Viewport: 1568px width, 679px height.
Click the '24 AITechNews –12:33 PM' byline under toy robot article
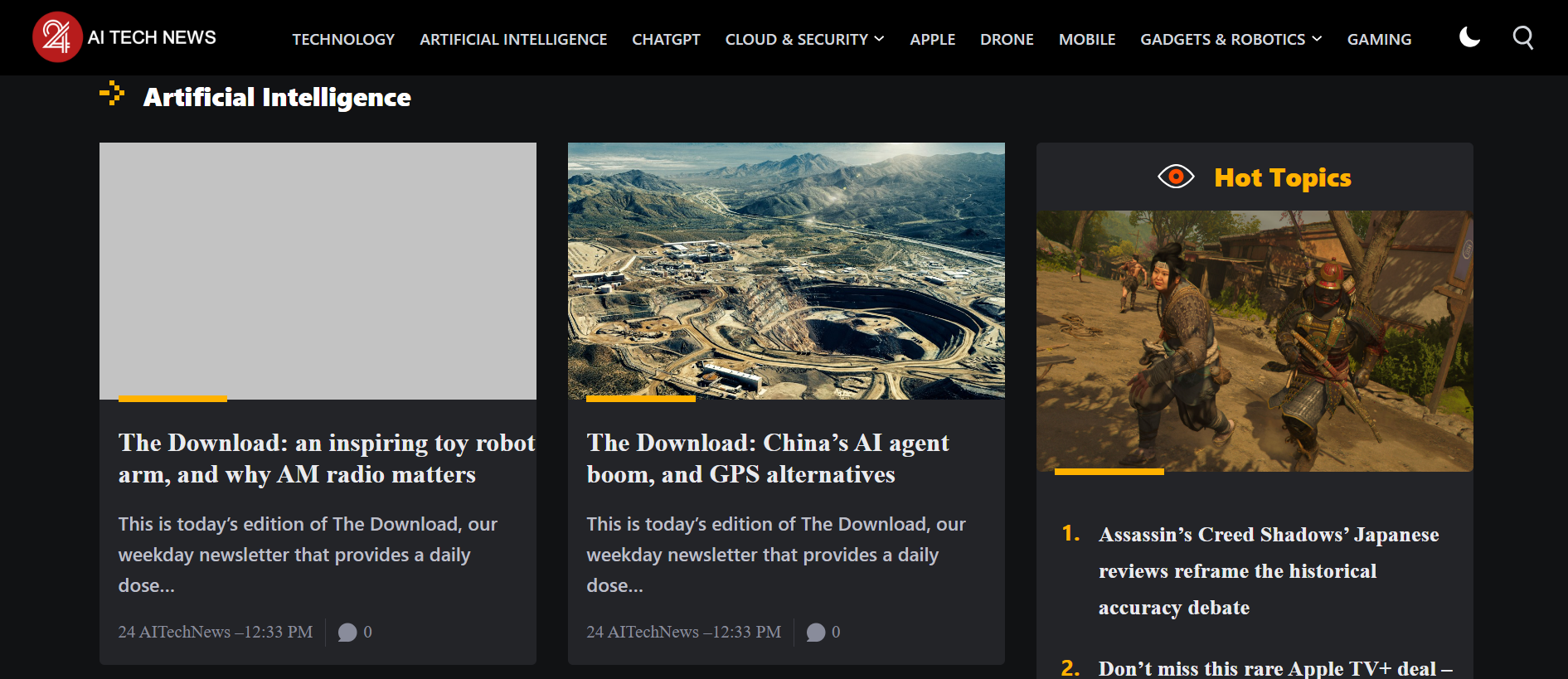point(216,632)
